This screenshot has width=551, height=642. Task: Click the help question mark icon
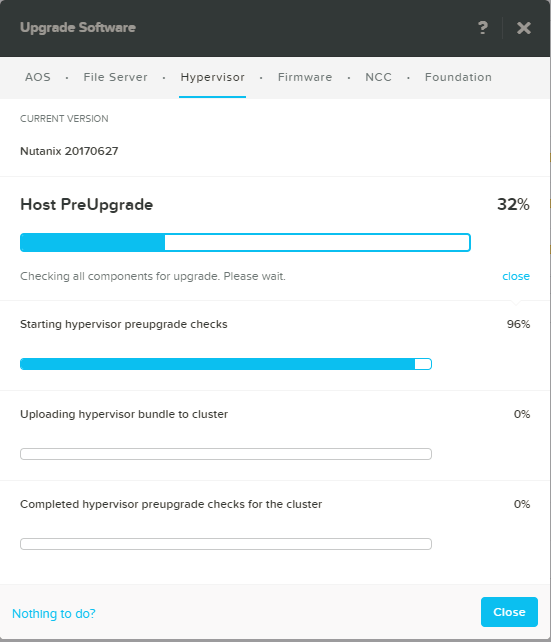(x=483, y=28)
